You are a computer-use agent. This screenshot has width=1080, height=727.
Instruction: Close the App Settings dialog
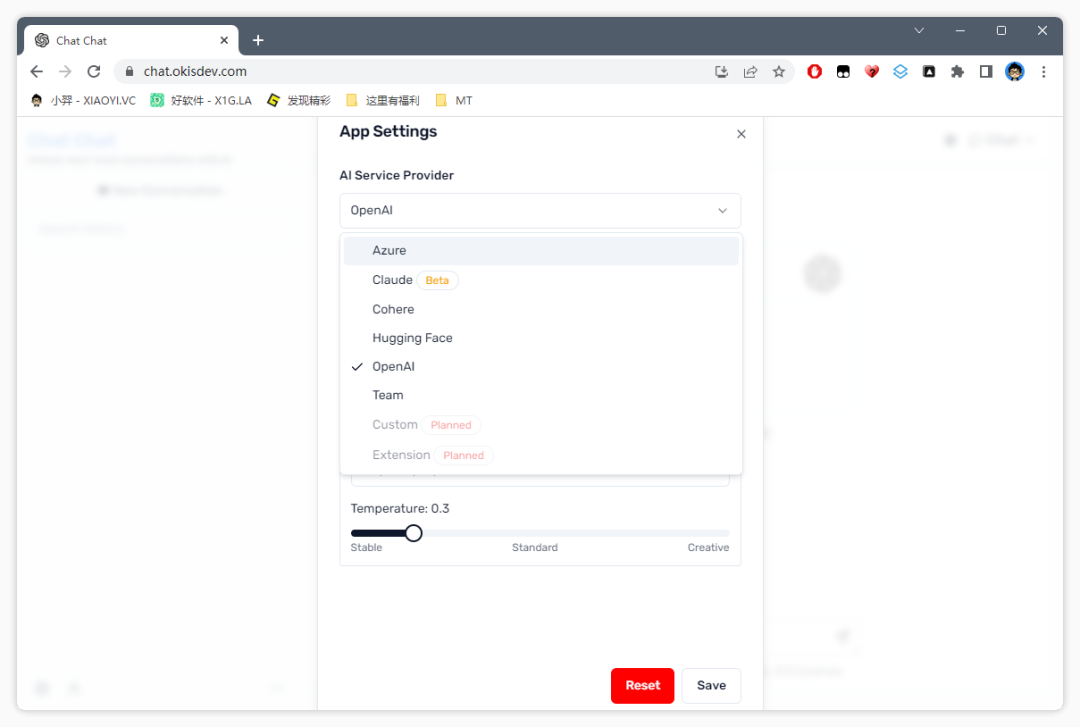point(741,134)
